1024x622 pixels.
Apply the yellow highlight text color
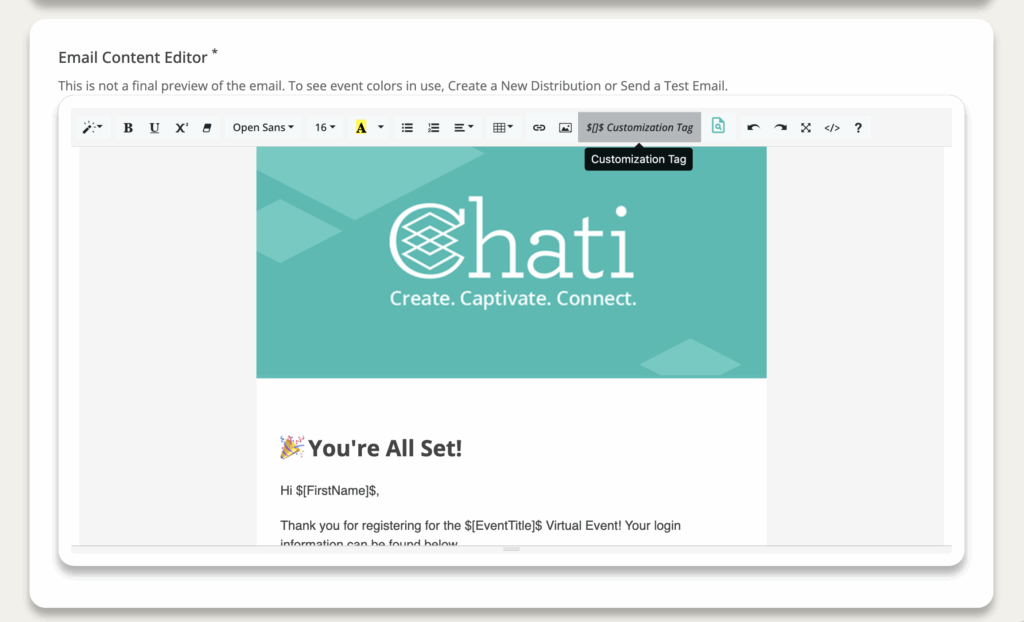(361, 128)
